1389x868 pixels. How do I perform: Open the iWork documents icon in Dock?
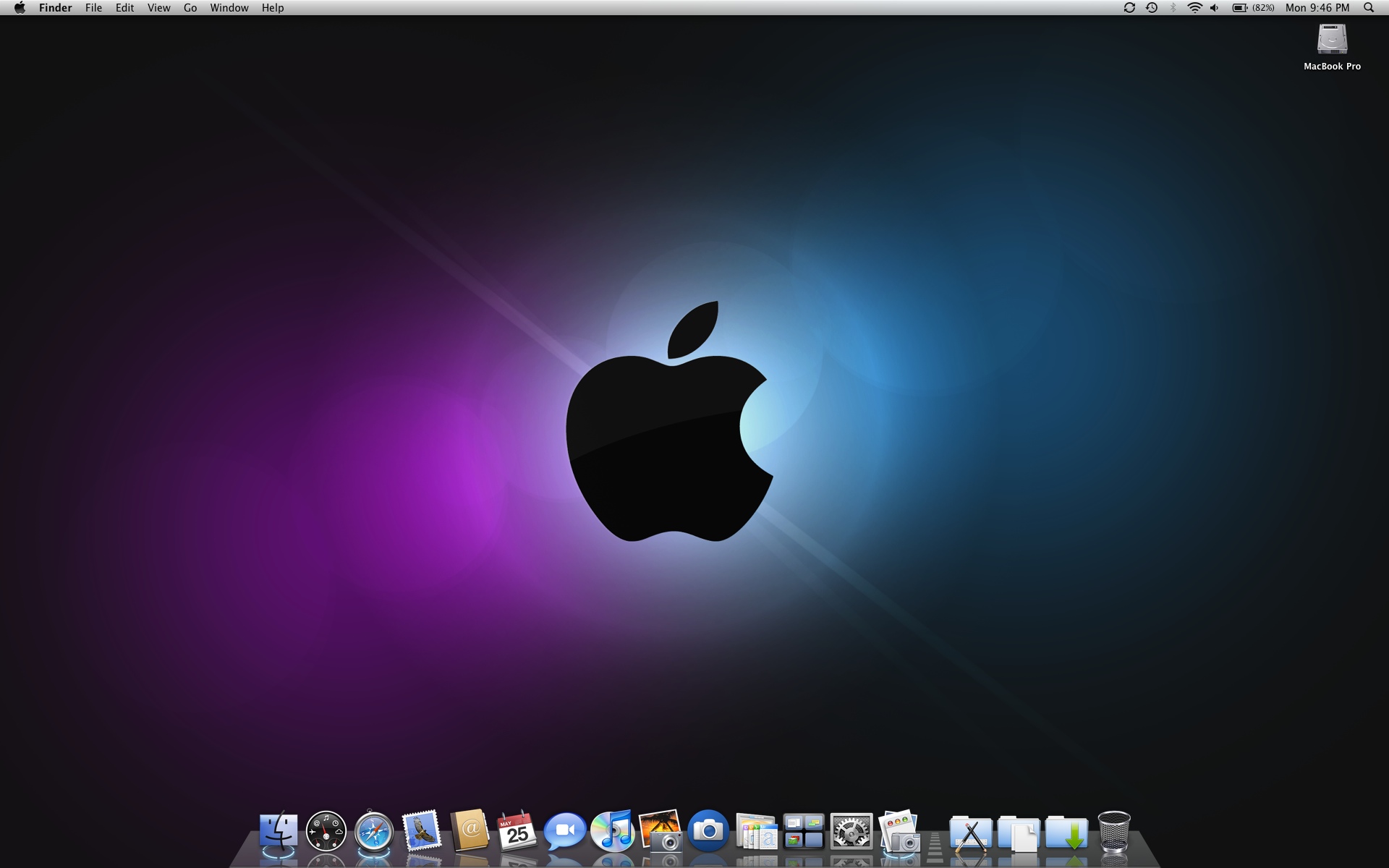(x=756, y=831)
